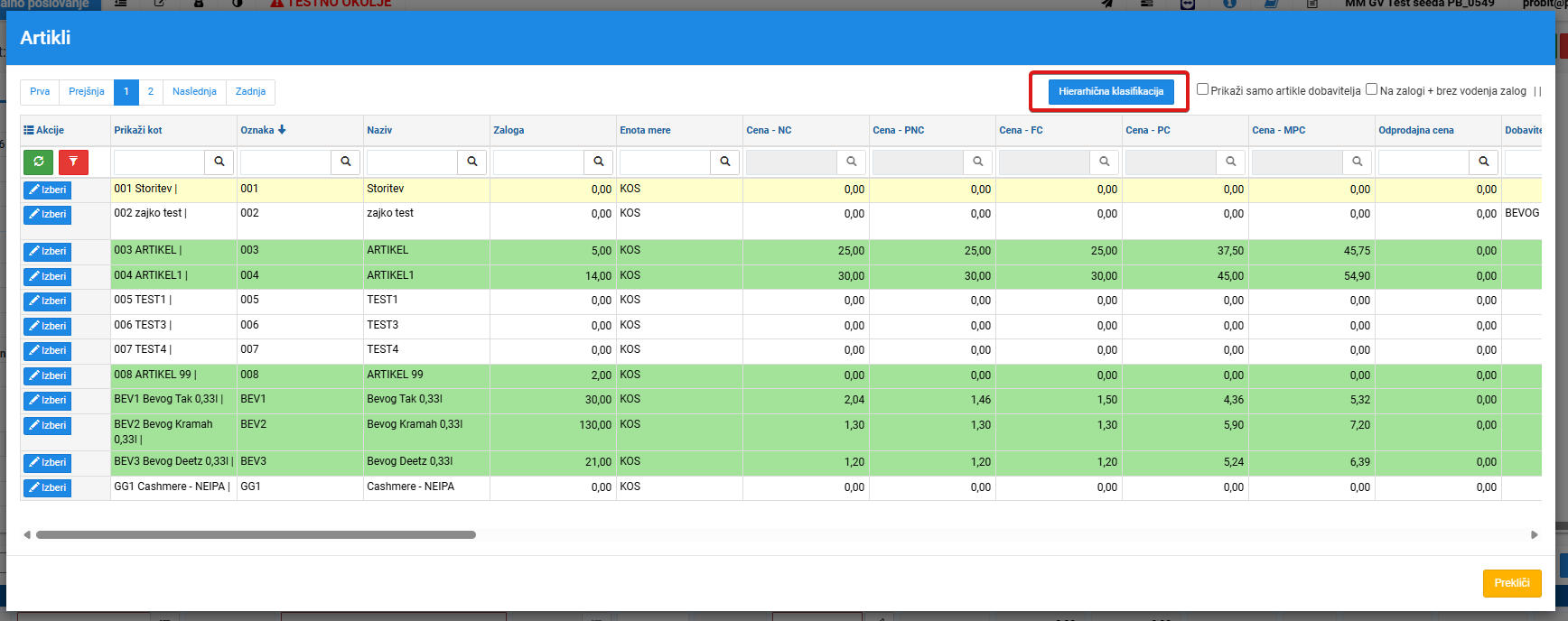Toggle Na zalogi + brez vodenja zalog checkbox
The image size is (1568, 621).
click(x=1371, y=89)
